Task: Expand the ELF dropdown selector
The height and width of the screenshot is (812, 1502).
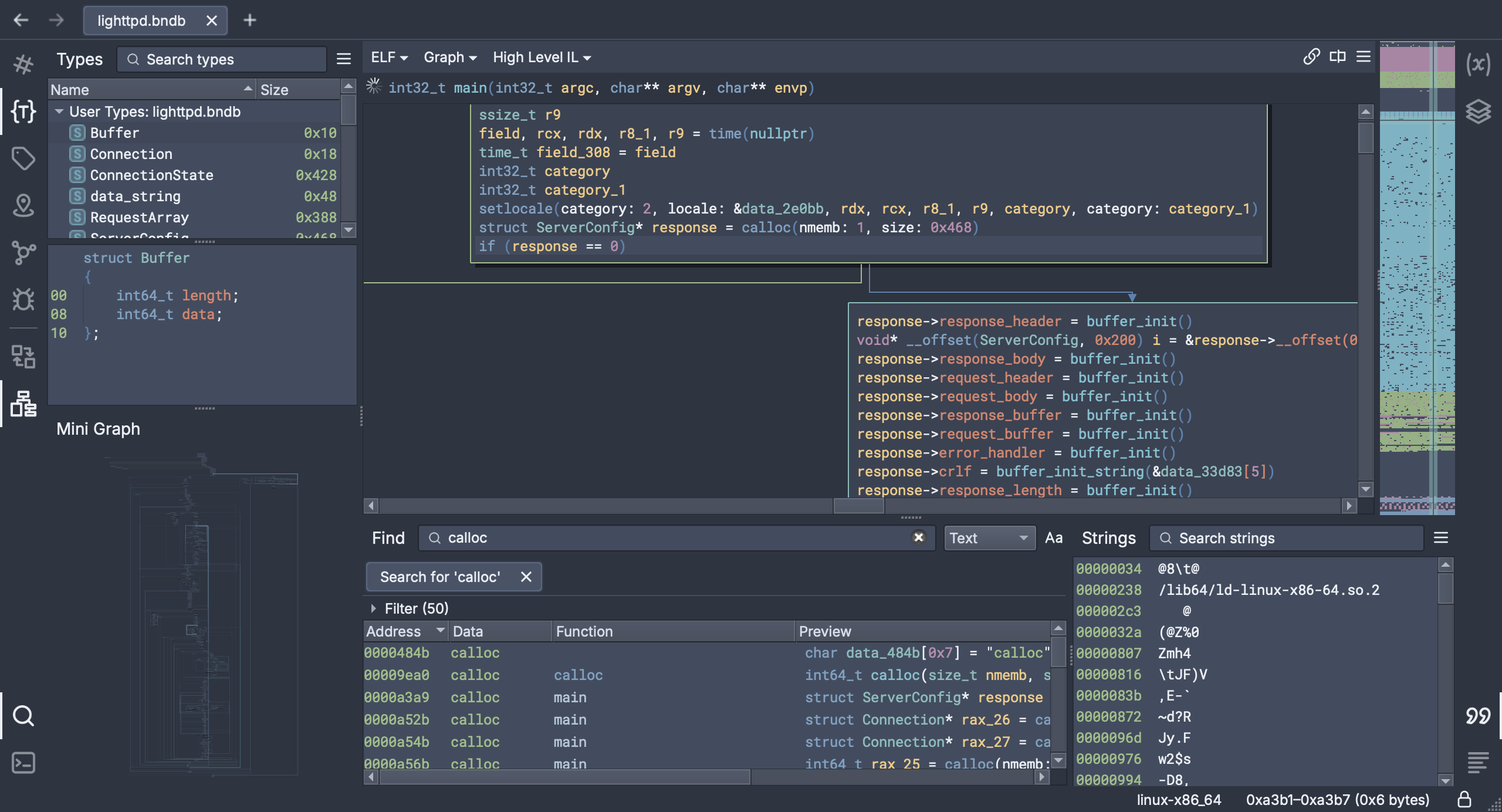Action: click(x=388, y=57)
